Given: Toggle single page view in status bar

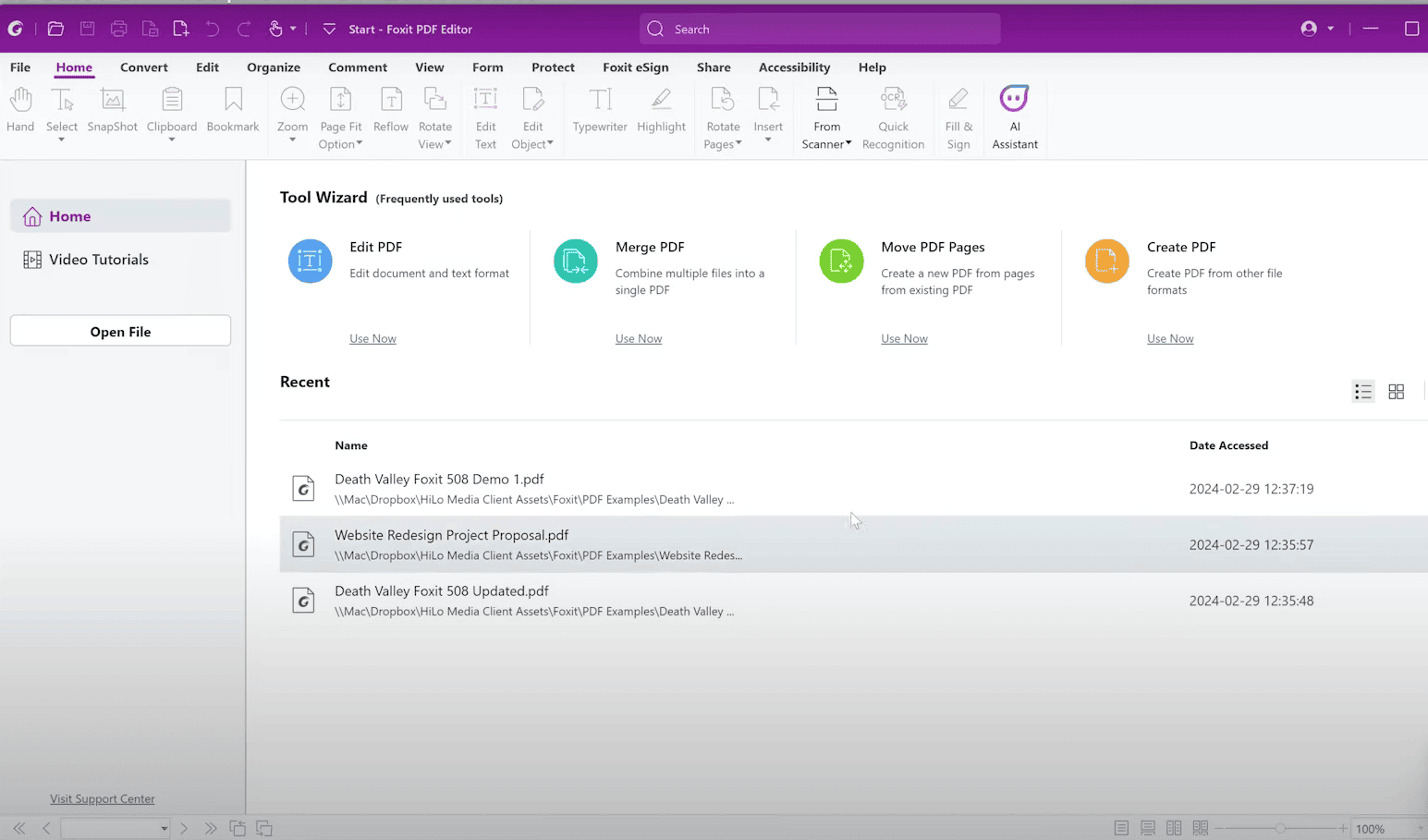Looking at the screenshot, I should pyautogui.click(x=1121, y=828).
